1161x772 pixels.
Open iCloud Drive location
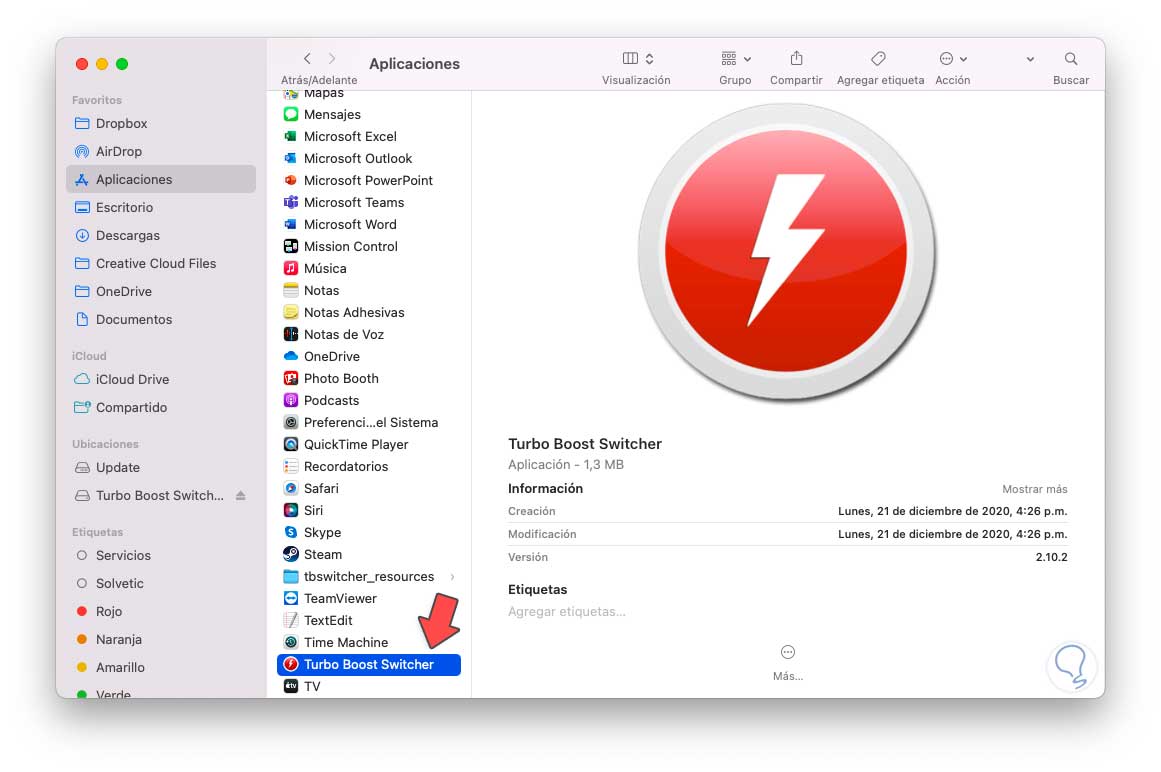coord(161,380)
